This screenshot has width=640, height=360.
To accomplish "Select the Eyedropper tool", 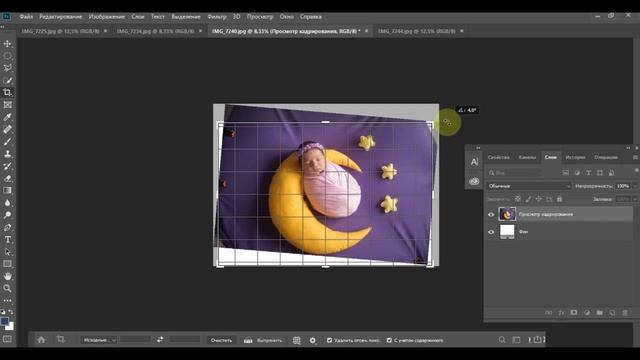I will [x=7, y=117].
